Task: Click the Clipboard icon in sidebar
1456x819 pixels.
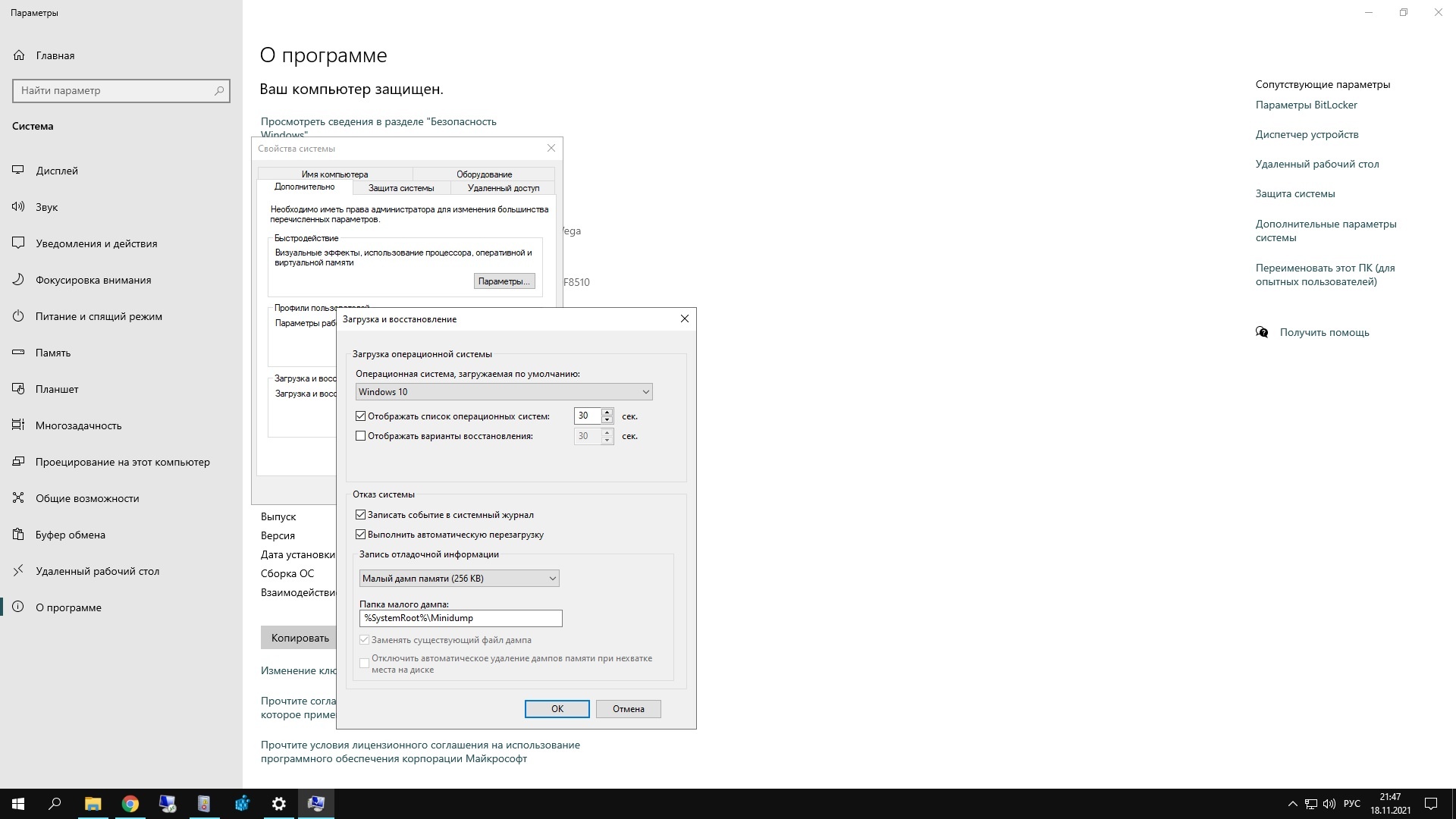Action: (18, 535)
